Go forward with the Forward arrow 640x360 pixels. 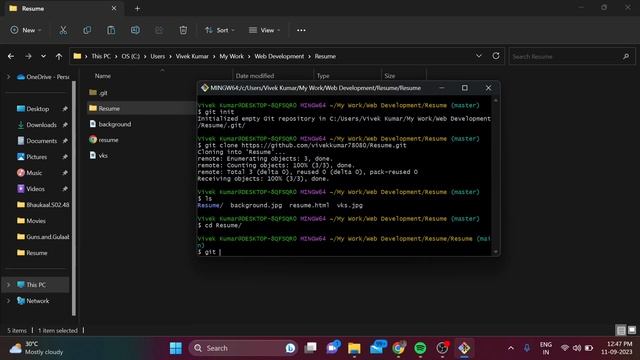point(28,56)
